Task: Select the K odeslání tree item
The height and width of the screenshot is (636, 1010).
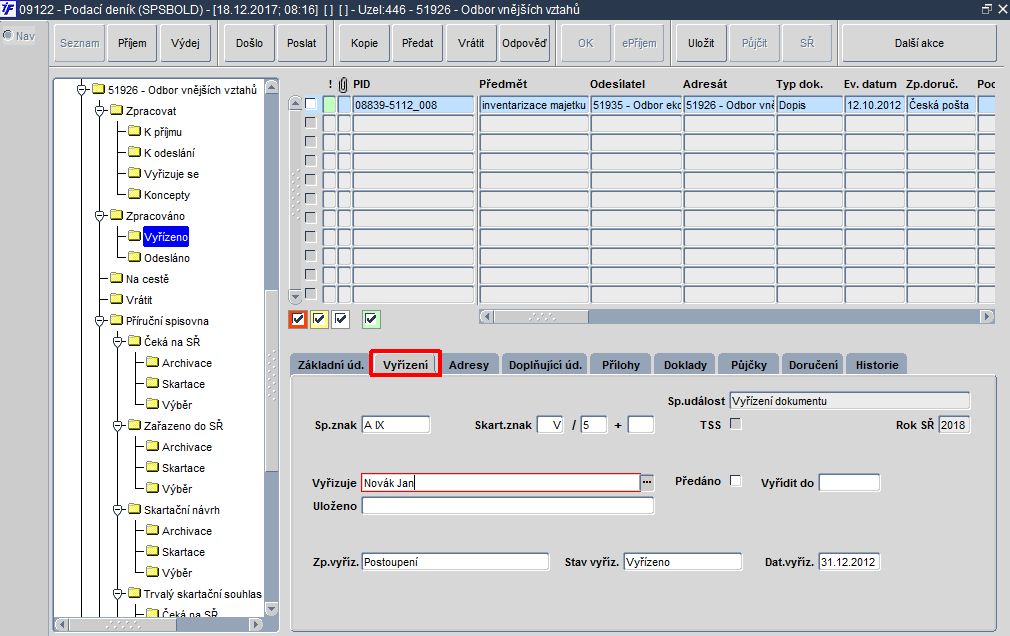Action: (169, 153)
